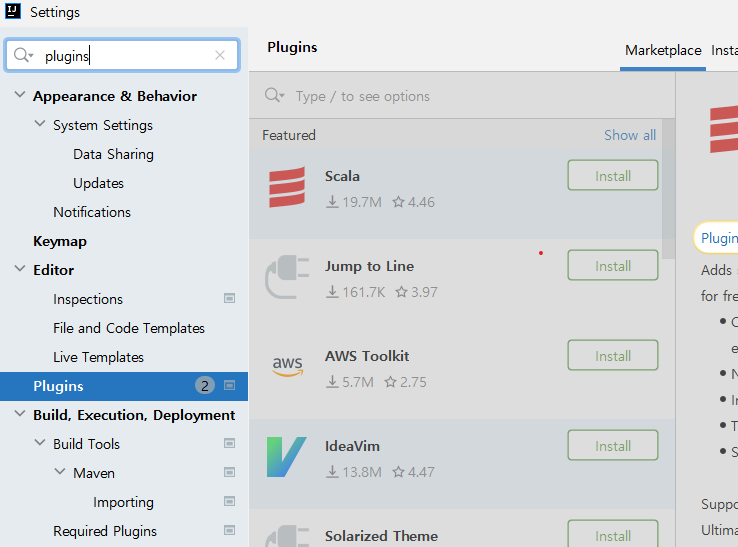Select Notifications in settings tree

pos(92,212)
